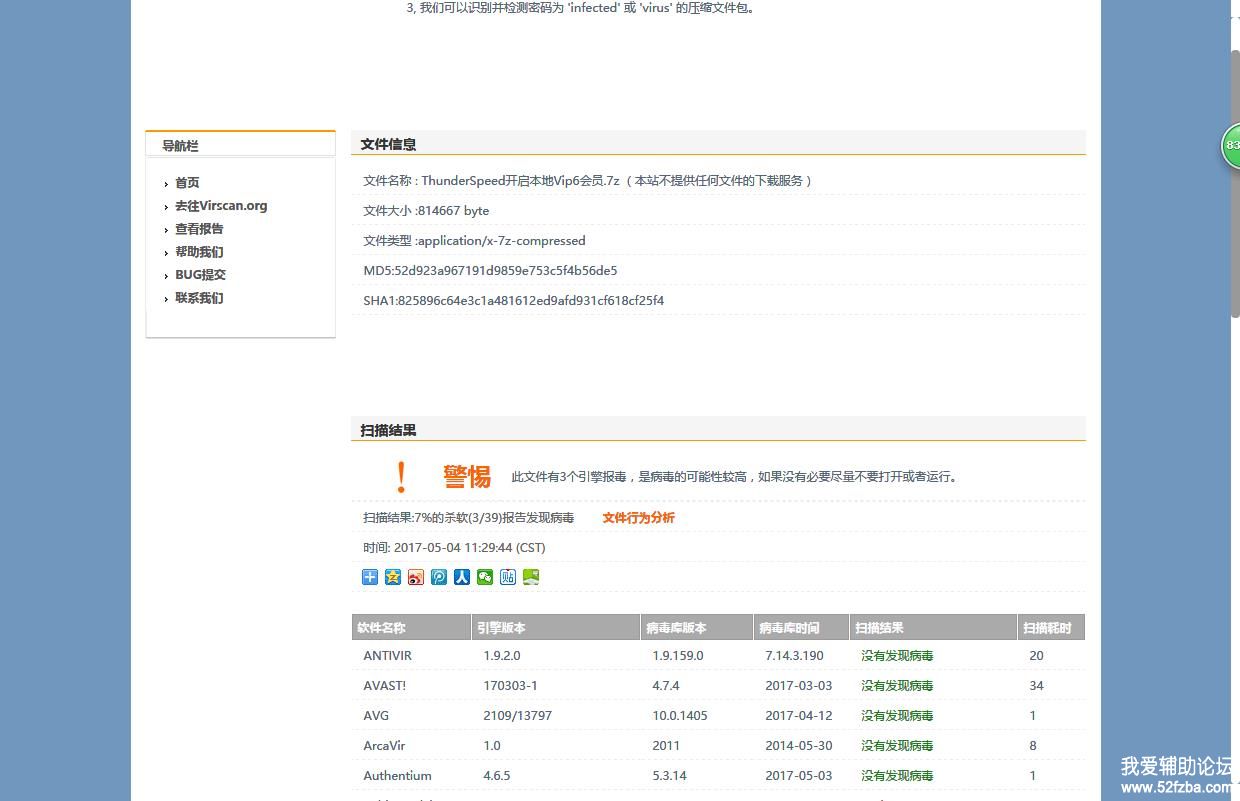The image size is (1240, 801).
Task: Click the 帮助我们 navigation link
Action: 199,252
